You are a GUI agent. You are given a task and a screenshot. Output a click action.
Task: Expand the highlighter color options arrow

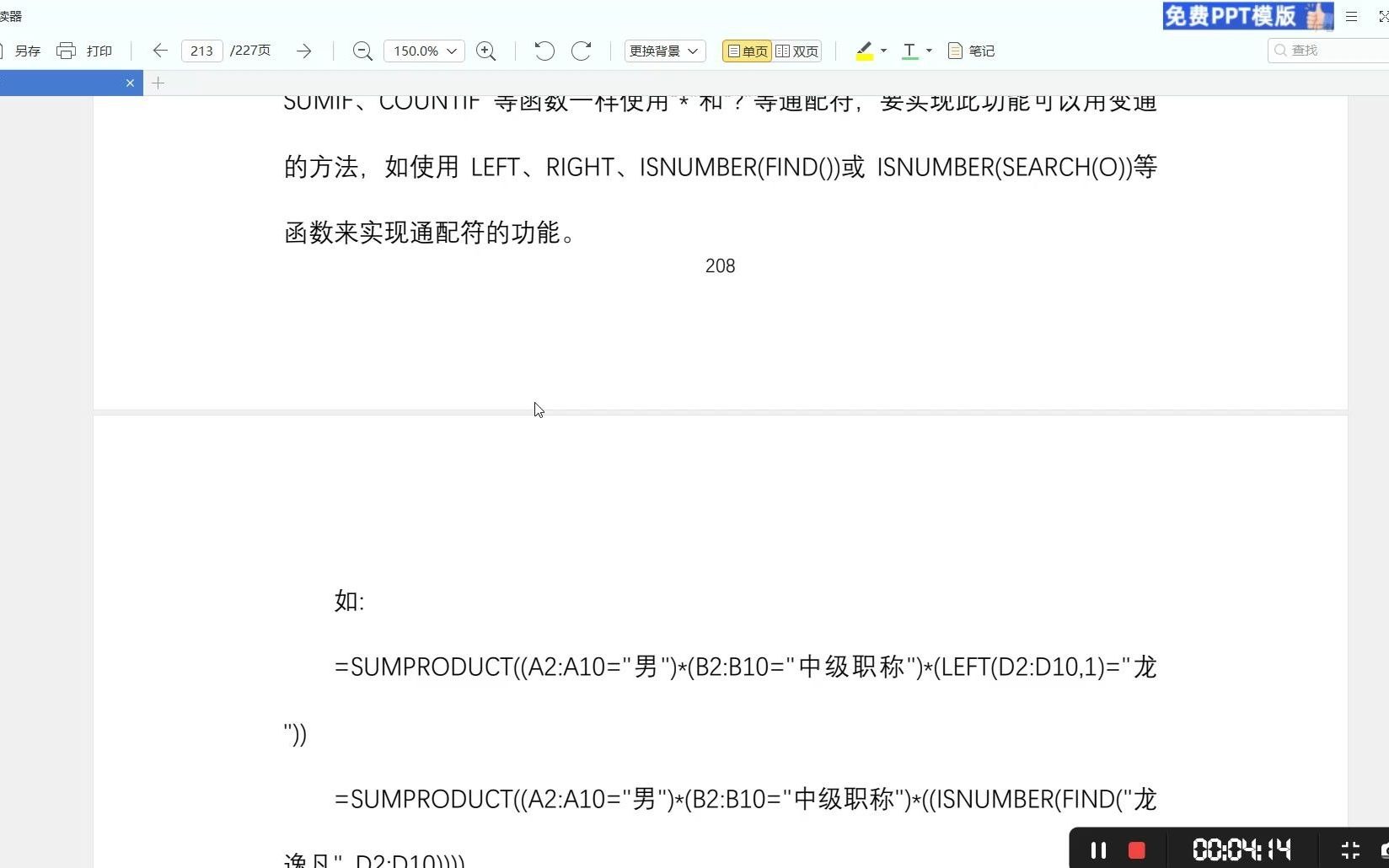pyautogui.click(x=882, y=52)
